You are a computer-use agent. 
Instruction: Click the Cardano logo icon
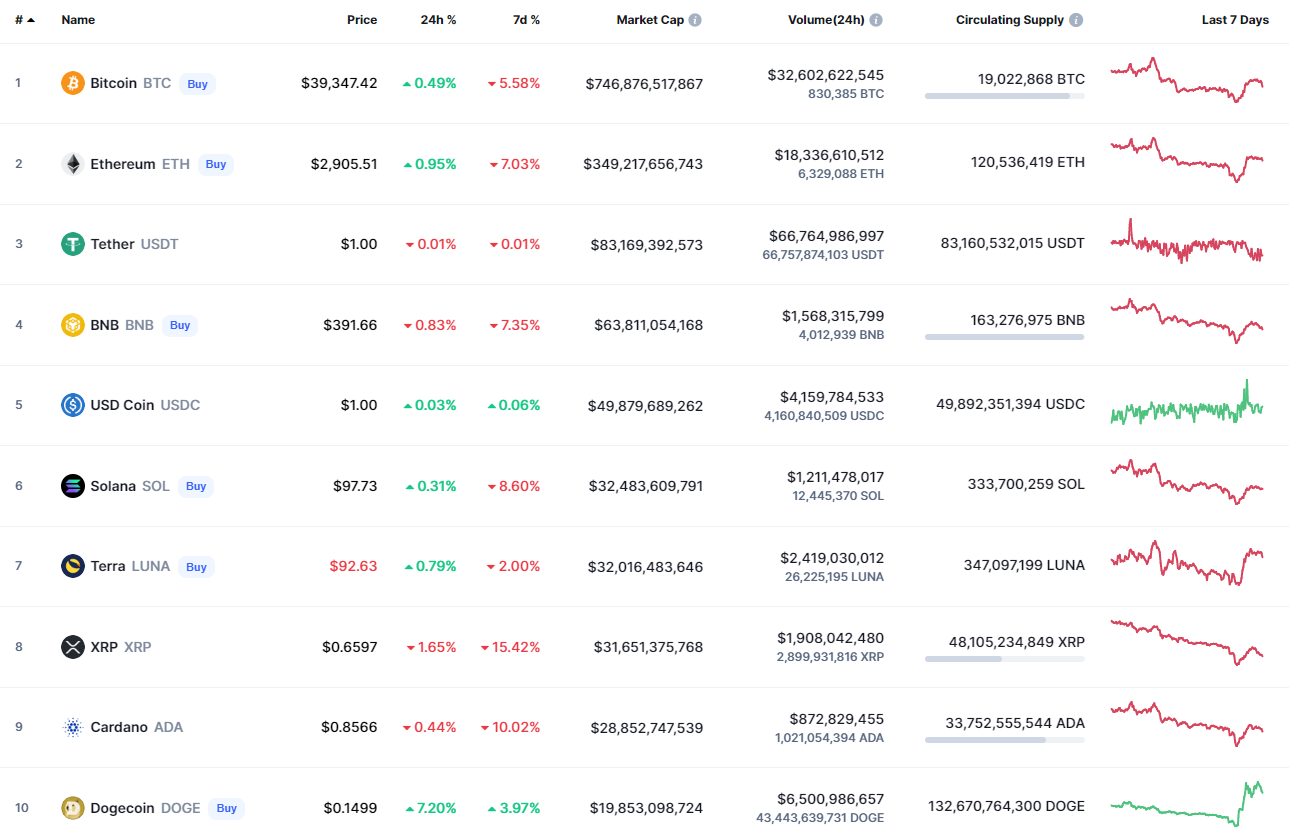tap(73, 727)
